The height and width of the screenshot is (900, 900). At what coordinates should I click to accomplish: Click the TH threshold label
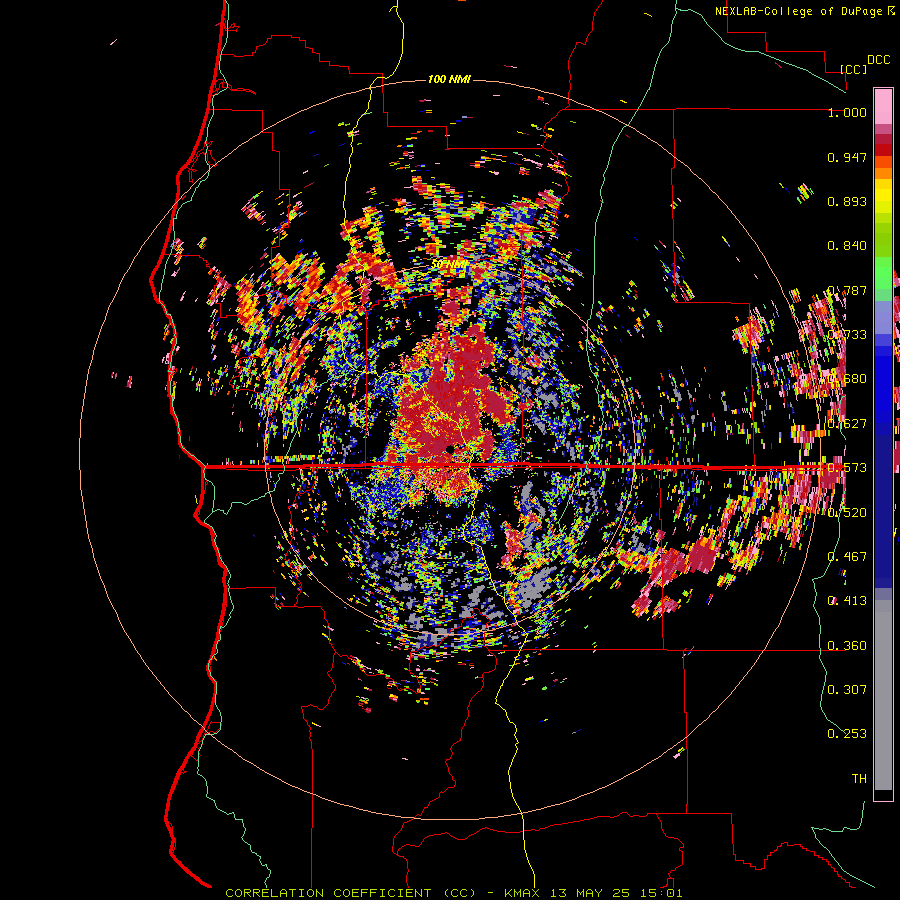859,778
